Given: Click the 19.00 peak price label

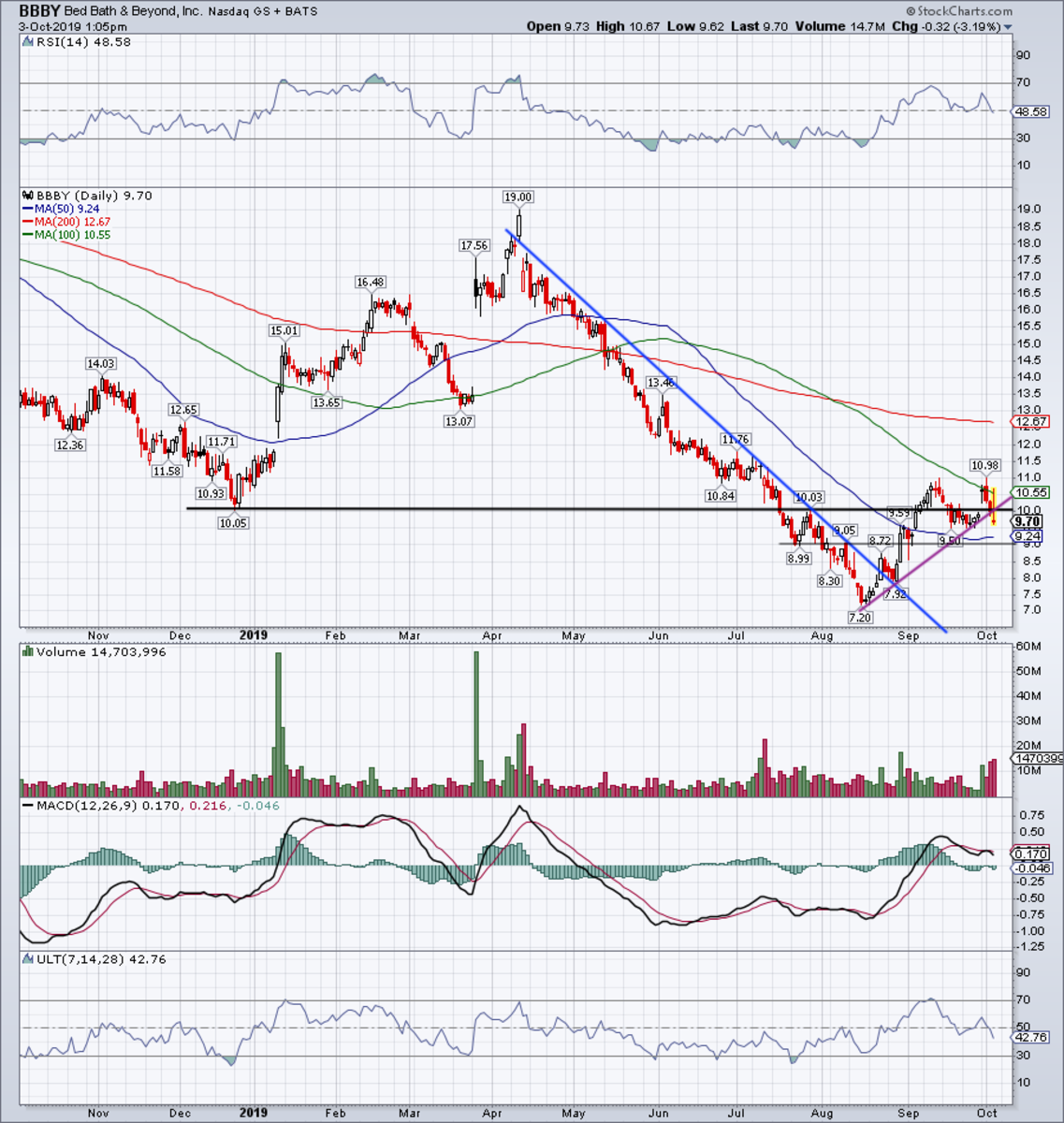Looking at the screenshot, I should [x=517, y=197].
